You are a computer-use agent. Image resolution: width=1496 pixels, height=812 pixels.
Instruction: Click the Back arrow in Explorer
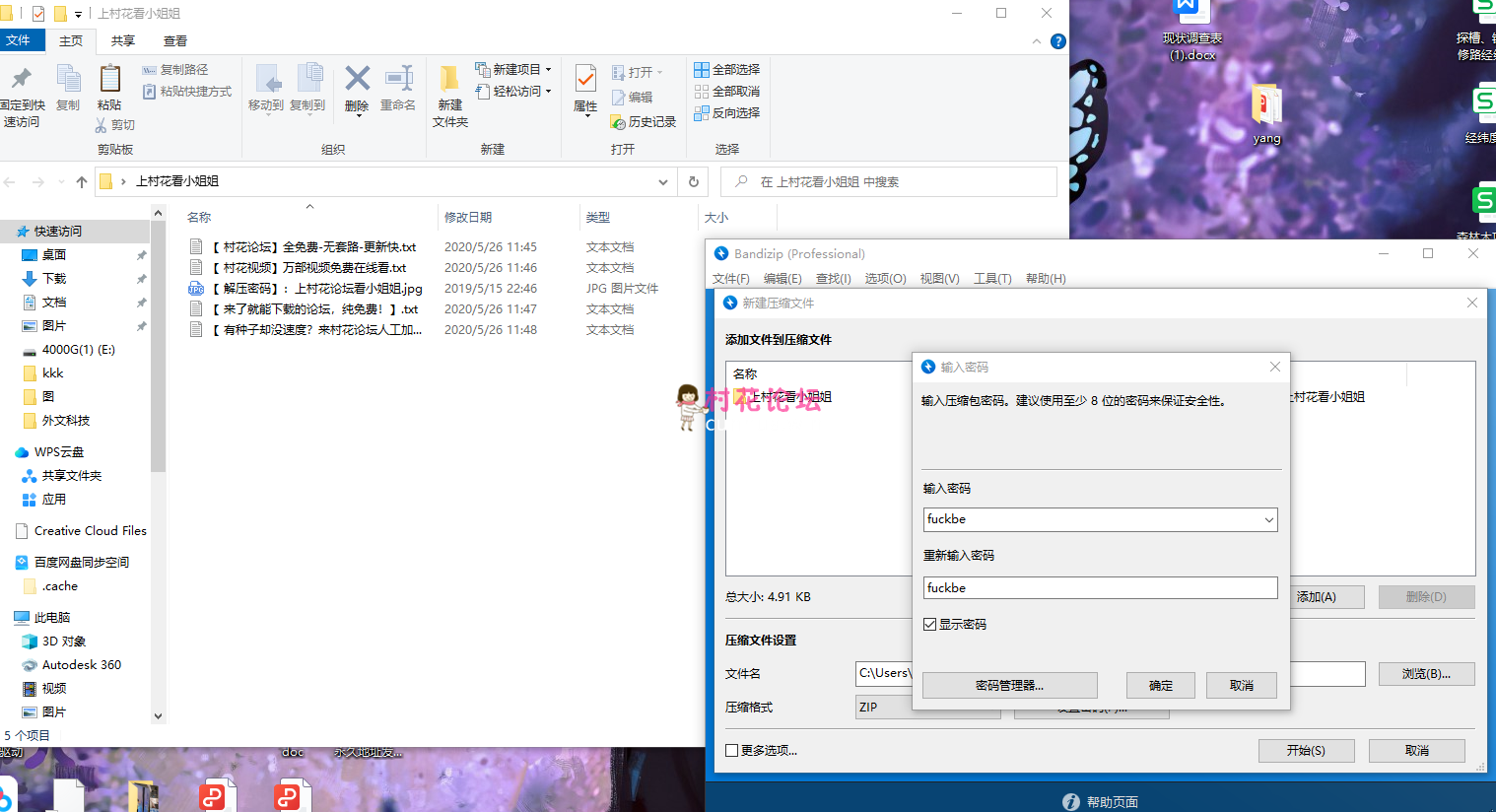coord(10,182)
